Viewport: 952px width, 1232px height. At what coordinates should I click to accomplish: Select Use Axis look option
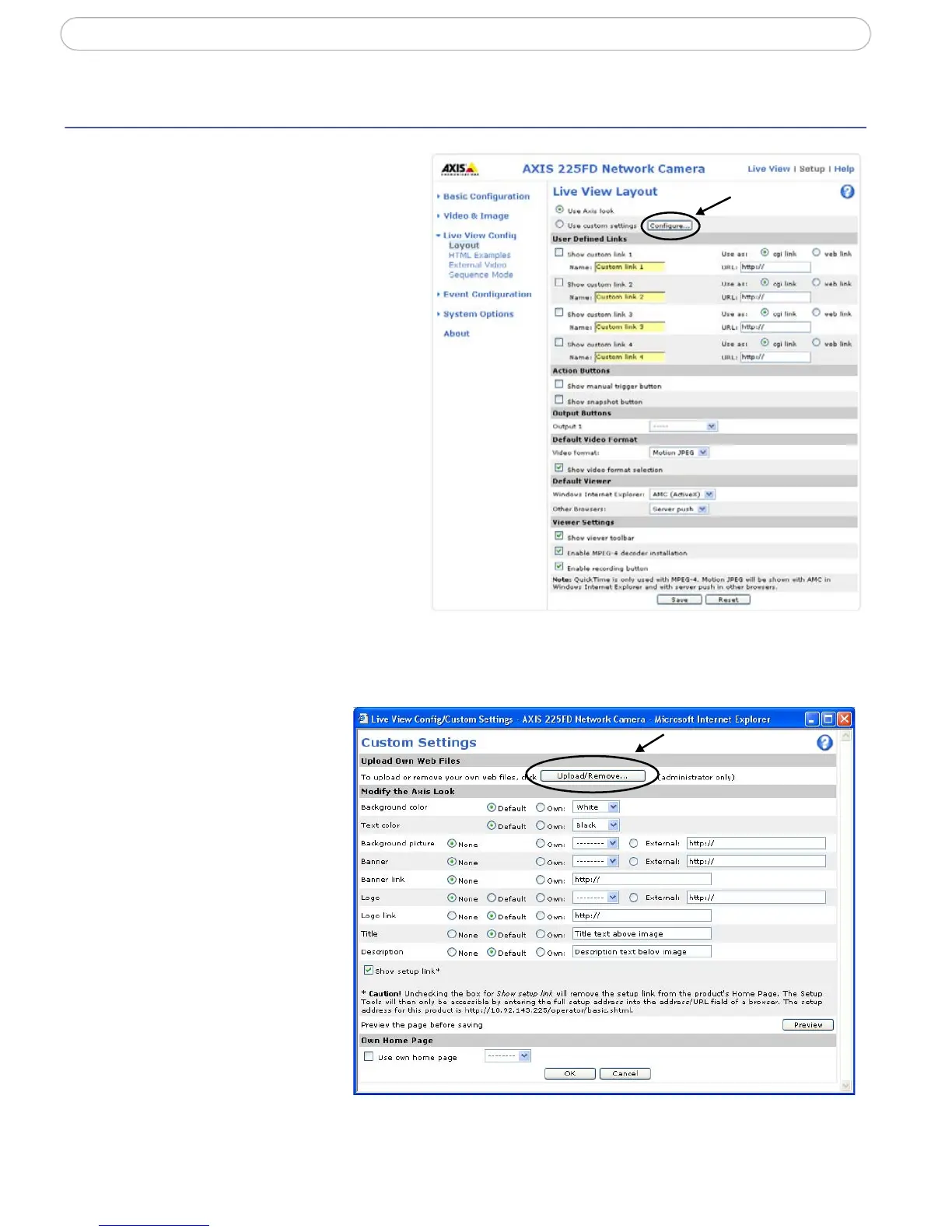point(559,209)
